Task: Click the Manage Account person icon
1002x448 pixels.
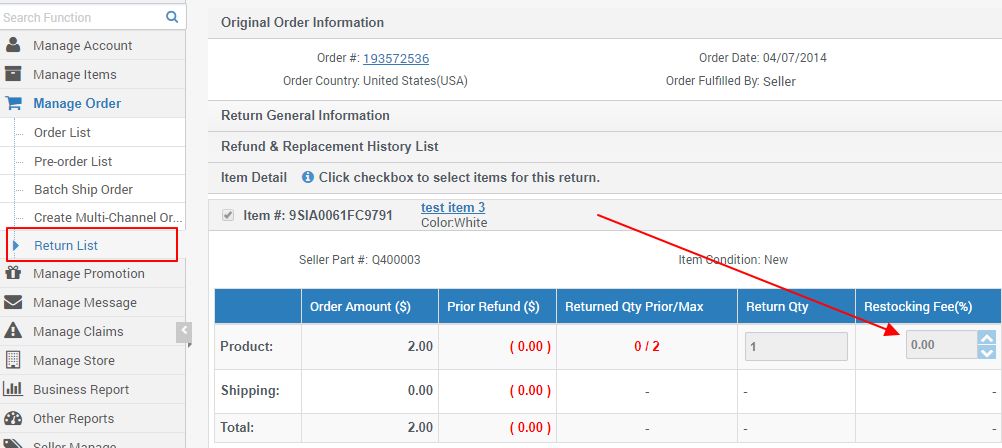Action: (x=13, y=45)
